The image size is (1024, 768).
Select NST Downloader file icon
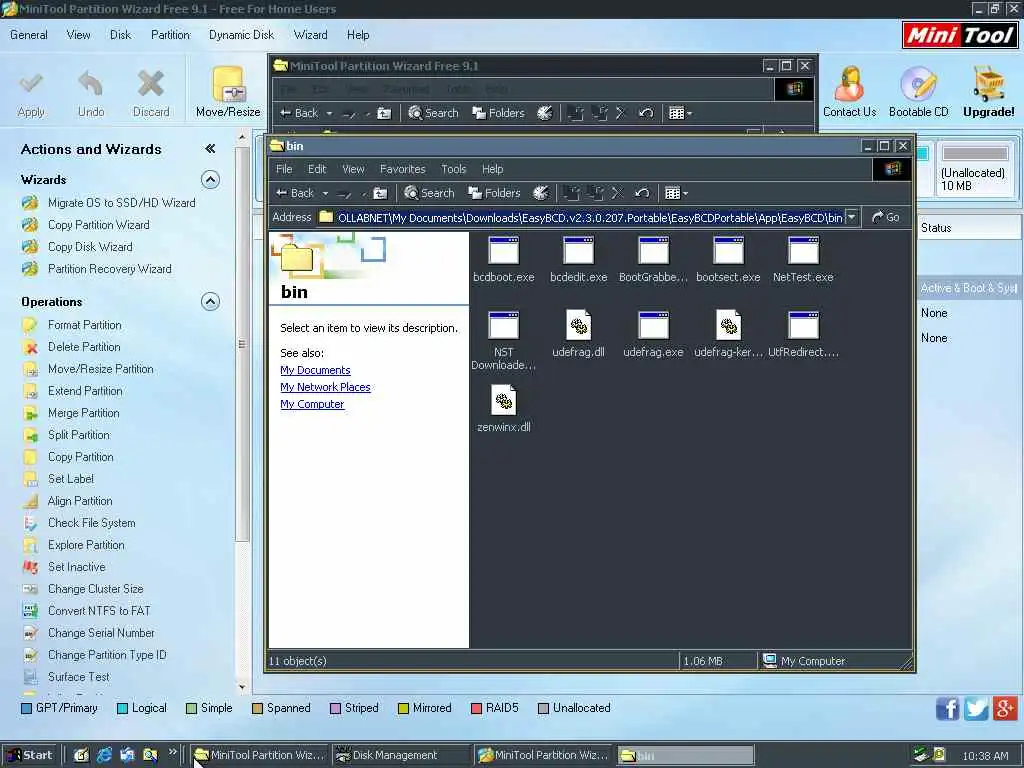pos(504,325)
